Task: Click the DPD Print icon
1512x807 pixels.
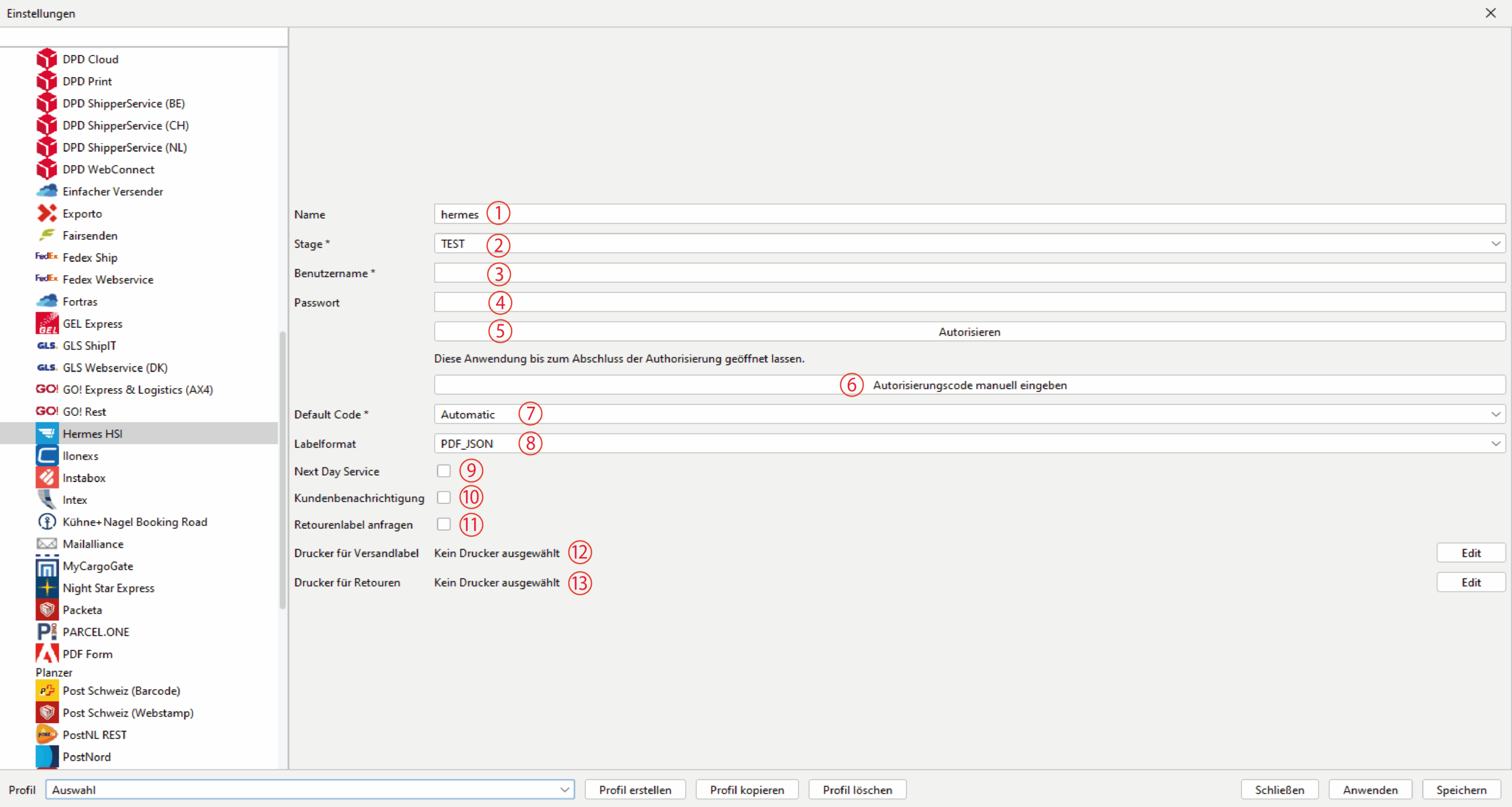Action: (47, 81)
